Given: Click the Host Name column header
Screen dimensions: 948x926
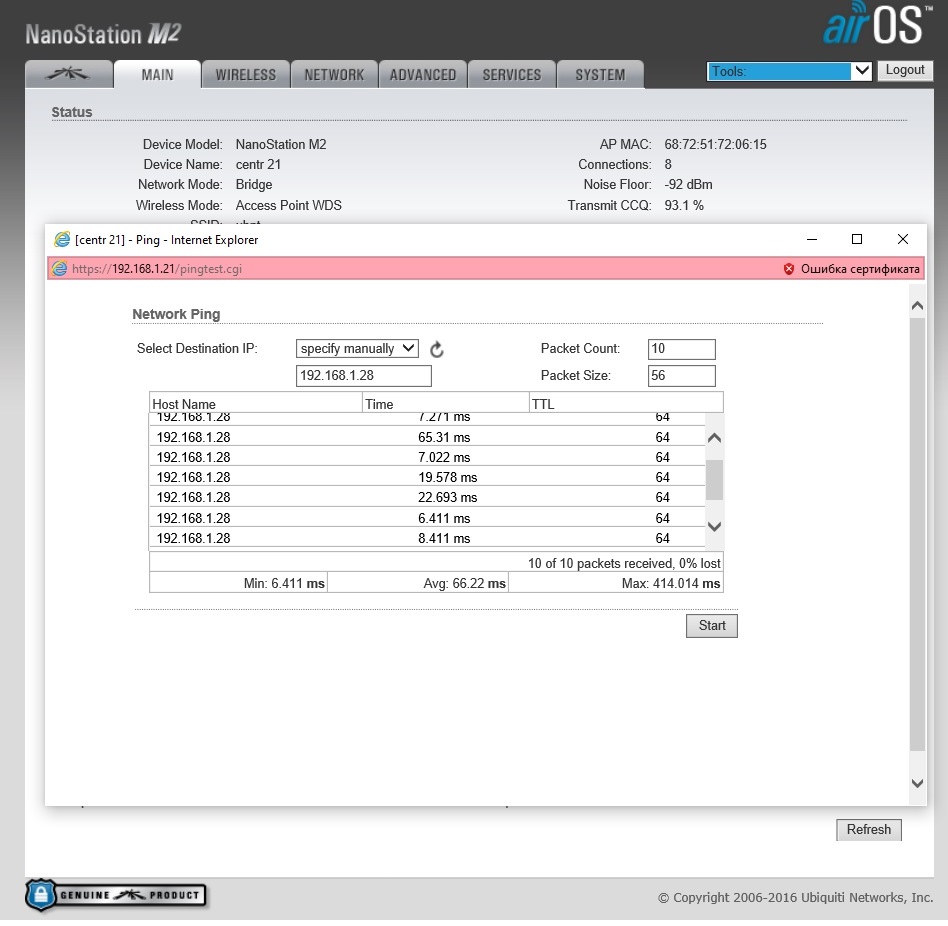Looking at the screenshot, I should (256, 404).
